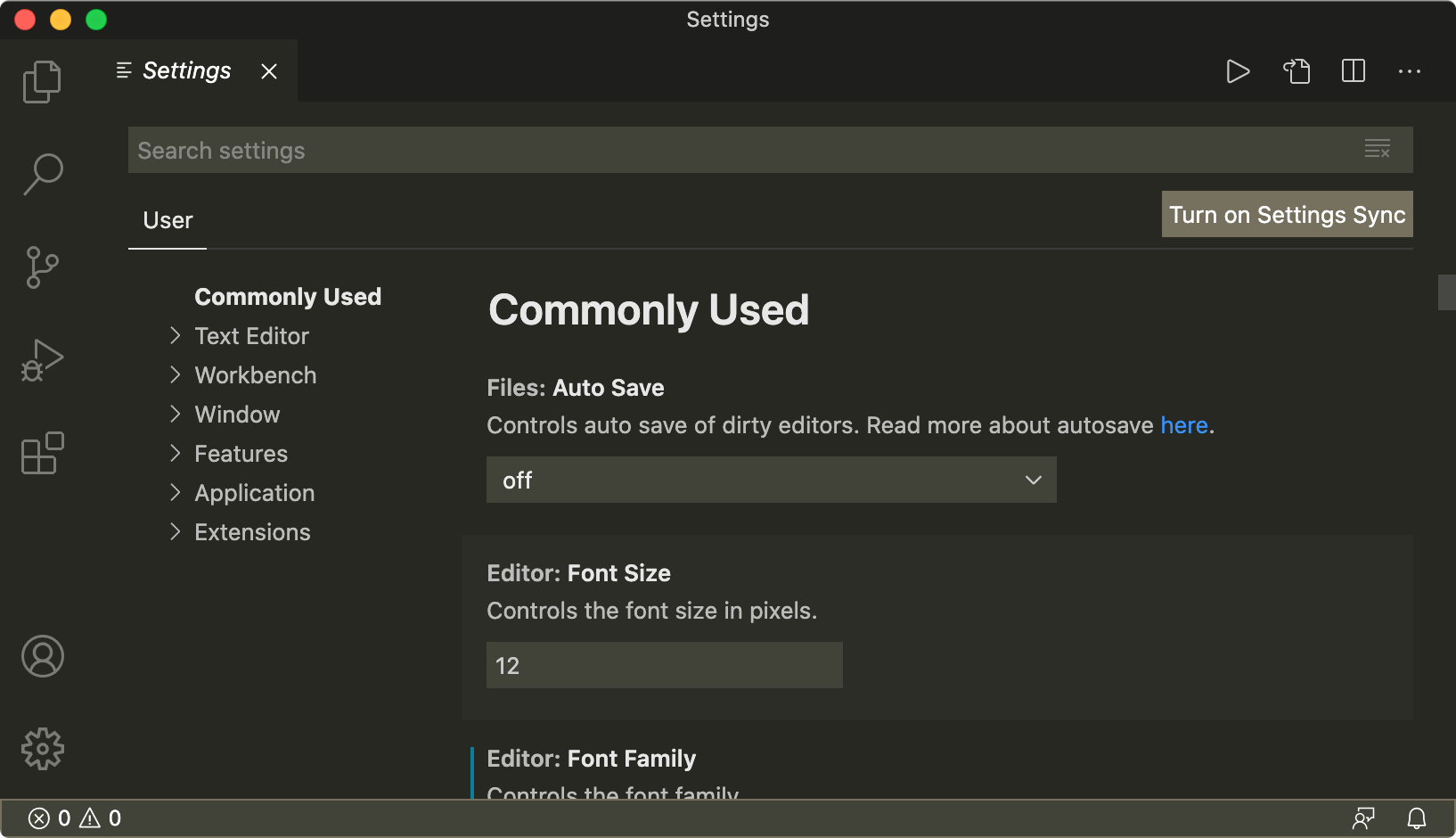Viewport: 1456px width, 838px height.
Task: Open the Extensions view
Action: pyautogui.click(x=42, y=453)
